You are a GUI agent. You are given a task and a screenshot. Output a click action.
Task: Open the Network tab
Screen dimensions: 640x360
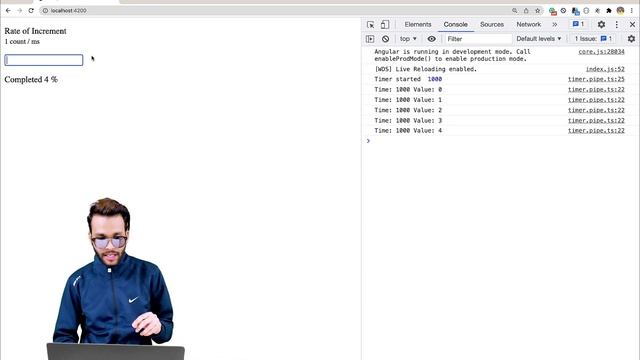pos(529,24)
